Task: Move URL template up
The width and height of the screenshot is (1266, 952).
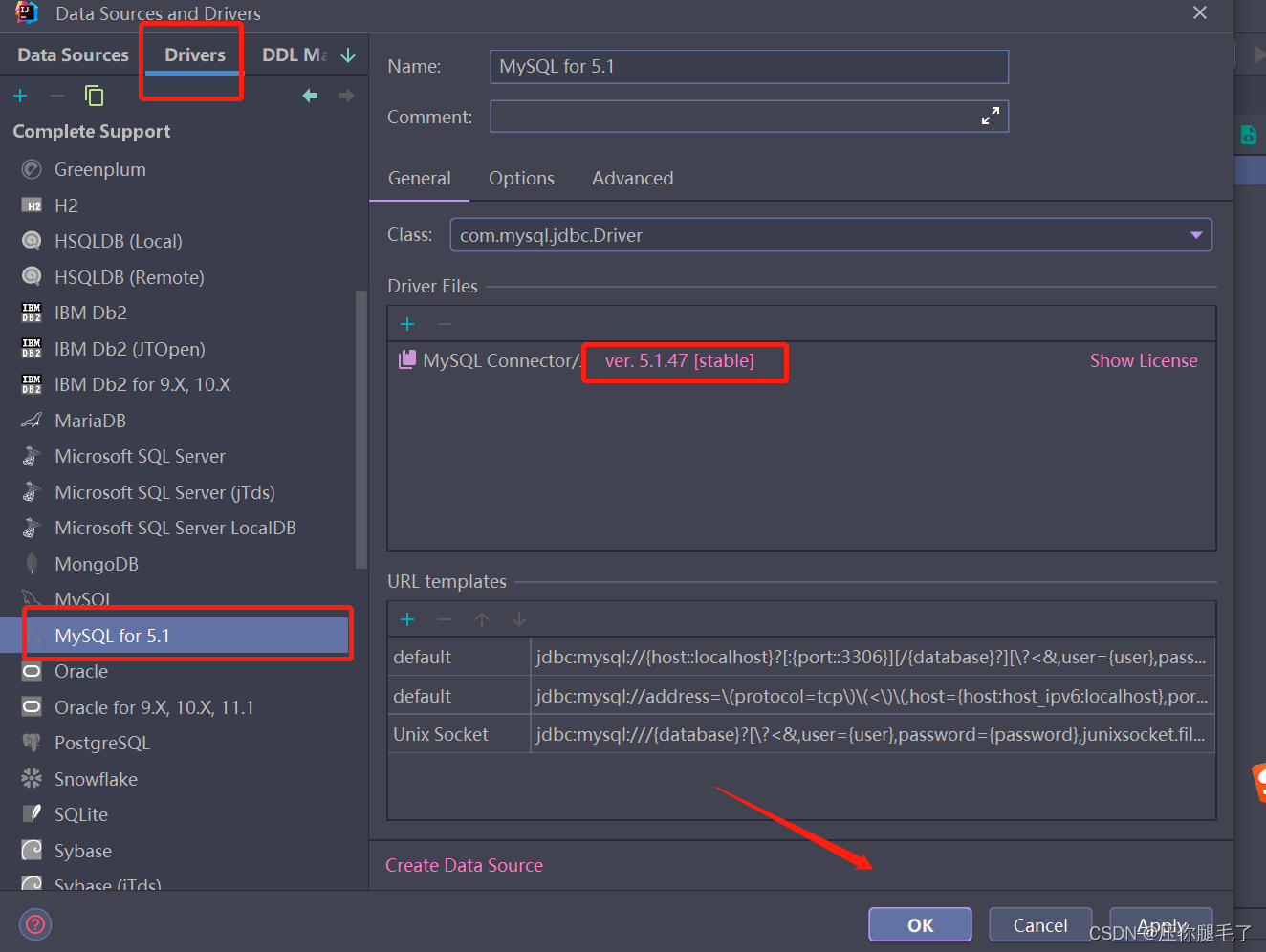Action: point(482,619)
